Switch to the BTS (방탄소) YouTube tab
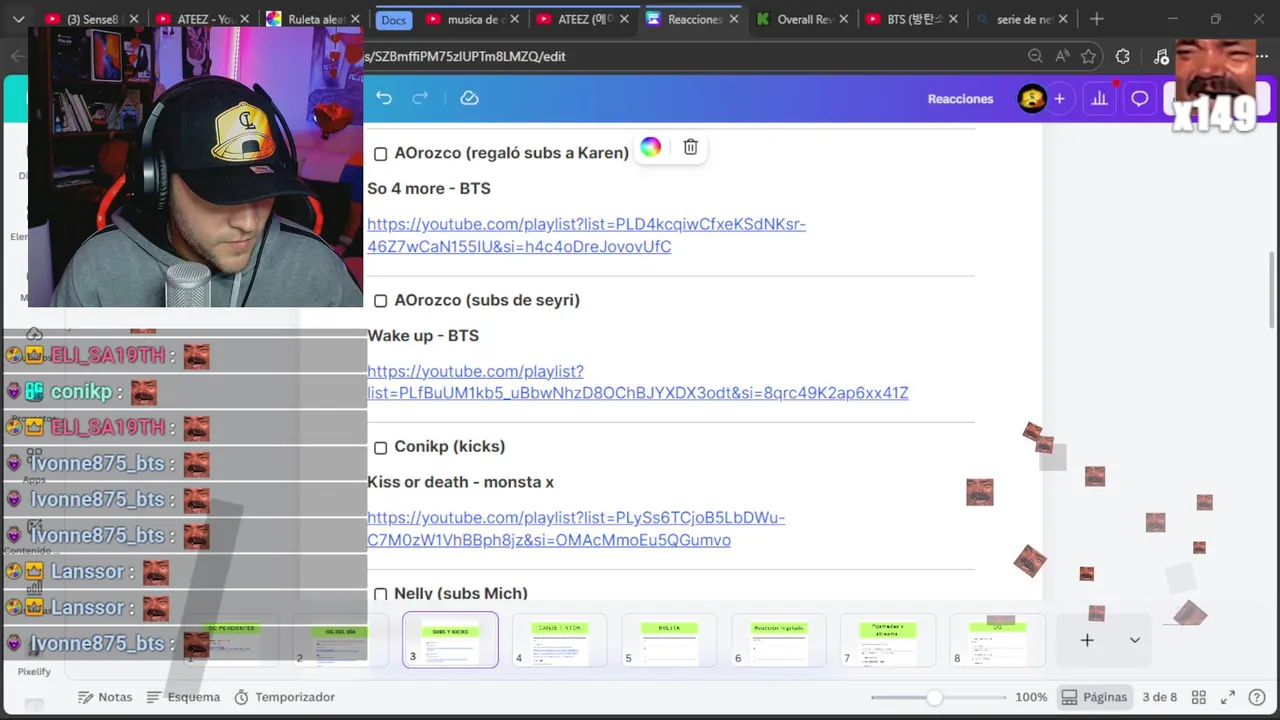This screenshot has height=720, width=1280. click(x=911, y=19)
